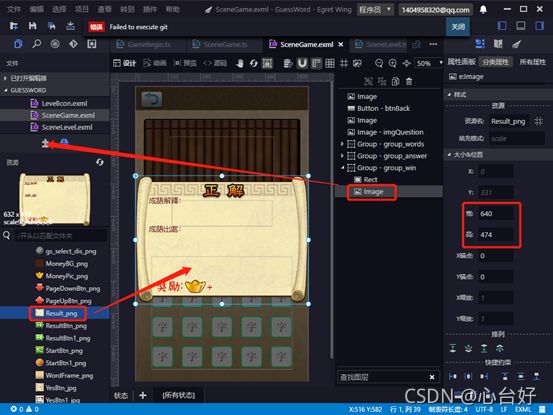Click the fit to screen crosshair icon
The width and height of the screenshot is (553, 415).
(406, 63)
